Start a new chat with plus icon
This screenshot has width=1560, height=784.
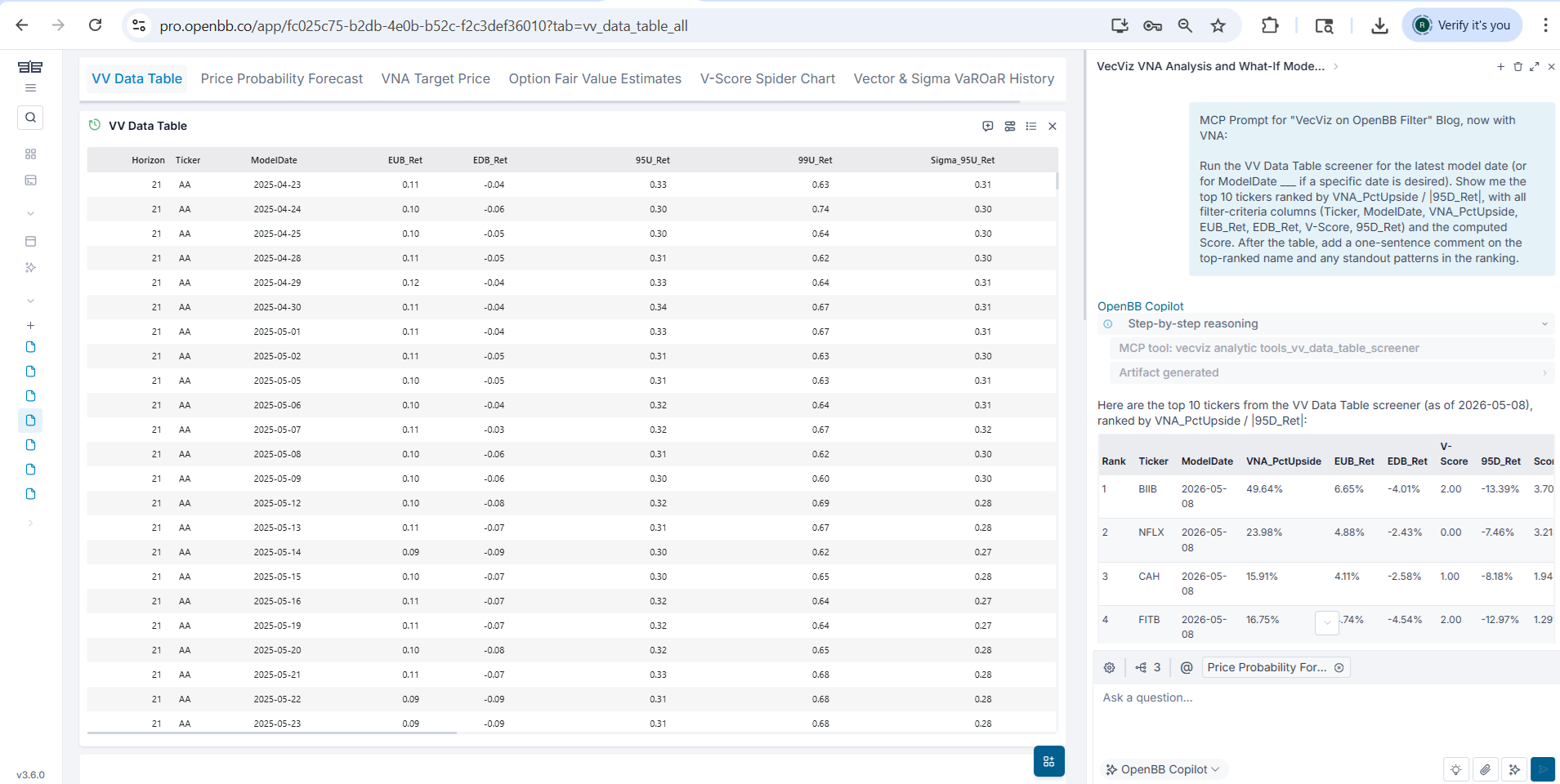pyautogui.click(x=1500, y=67)
